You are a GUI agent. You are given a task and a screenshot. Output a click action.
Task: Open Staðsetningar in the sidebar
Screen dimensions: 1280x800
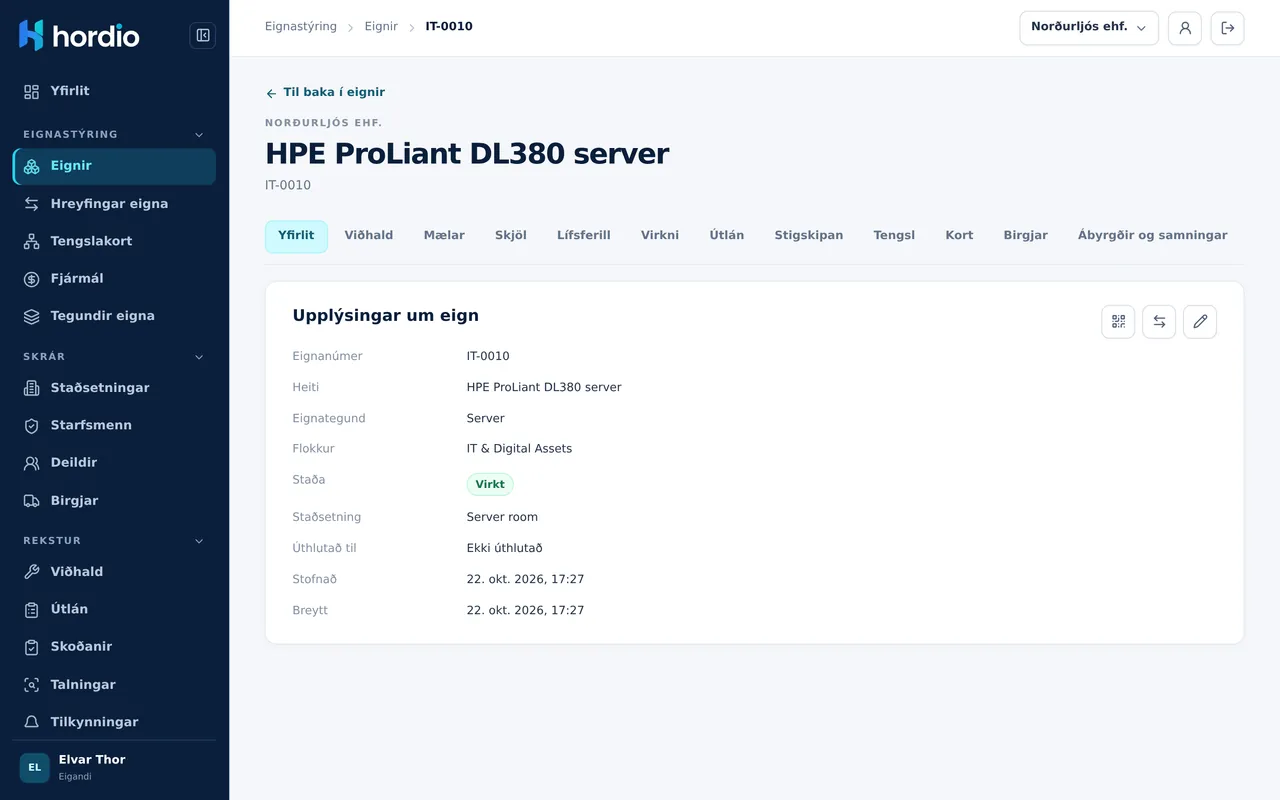[114, 388]
